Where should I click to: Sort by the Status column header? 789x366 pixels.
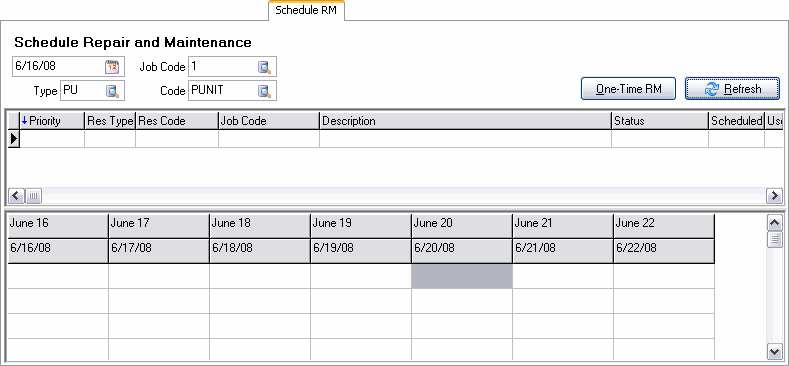click(660, 121)
